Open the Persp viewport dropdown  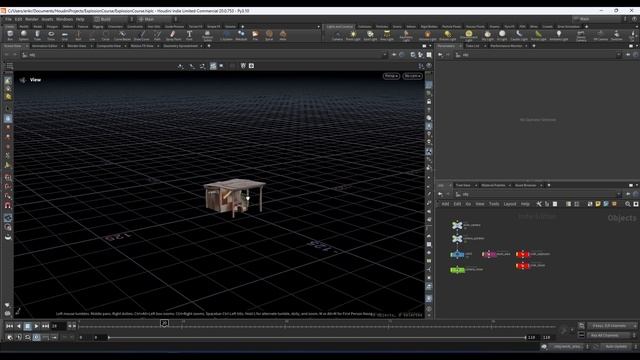[x=391, y=76]
